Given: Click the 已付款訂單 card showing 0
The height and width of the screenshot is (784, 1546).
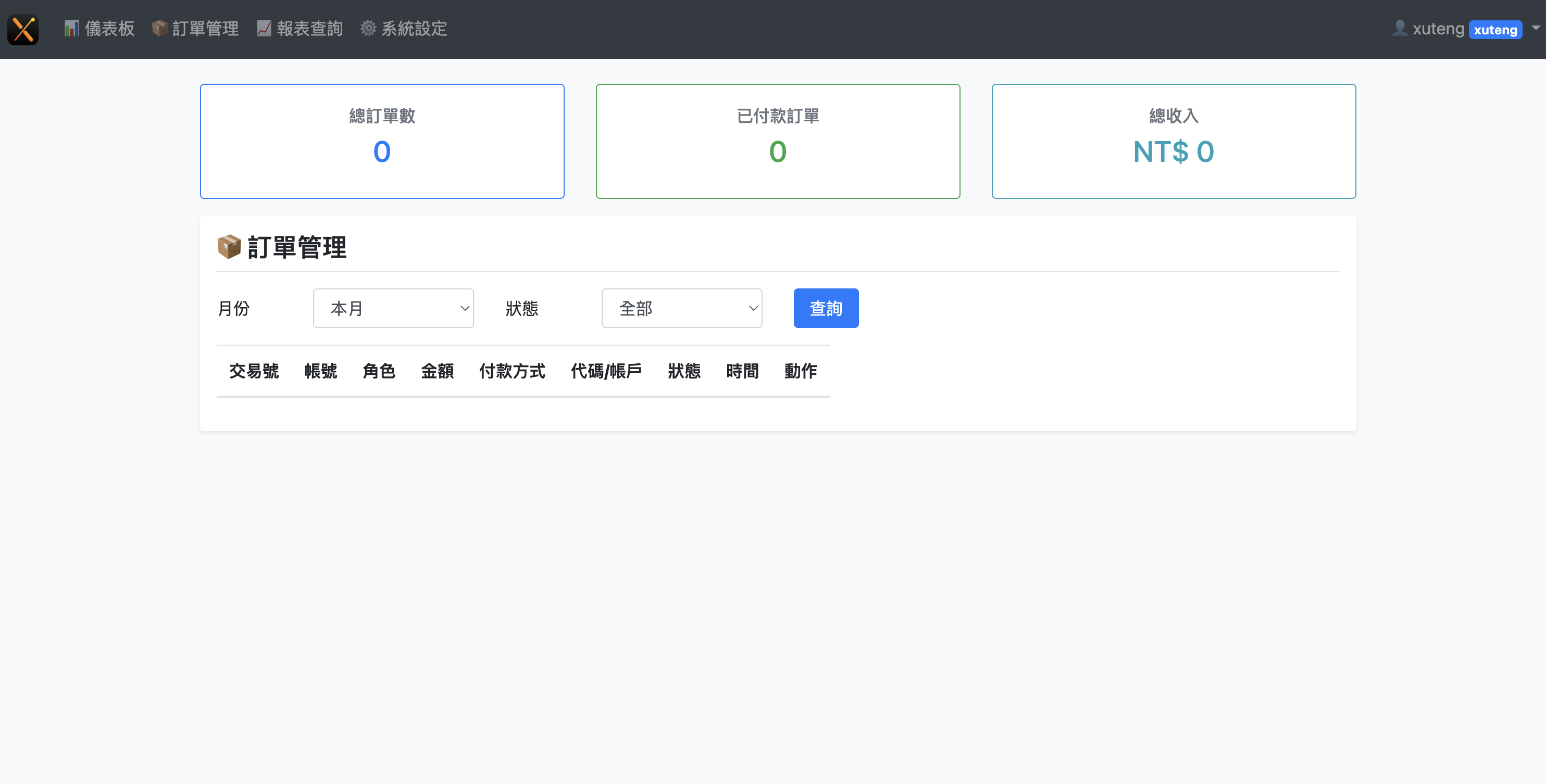Looking at the screenshot, I should point(778,141).
